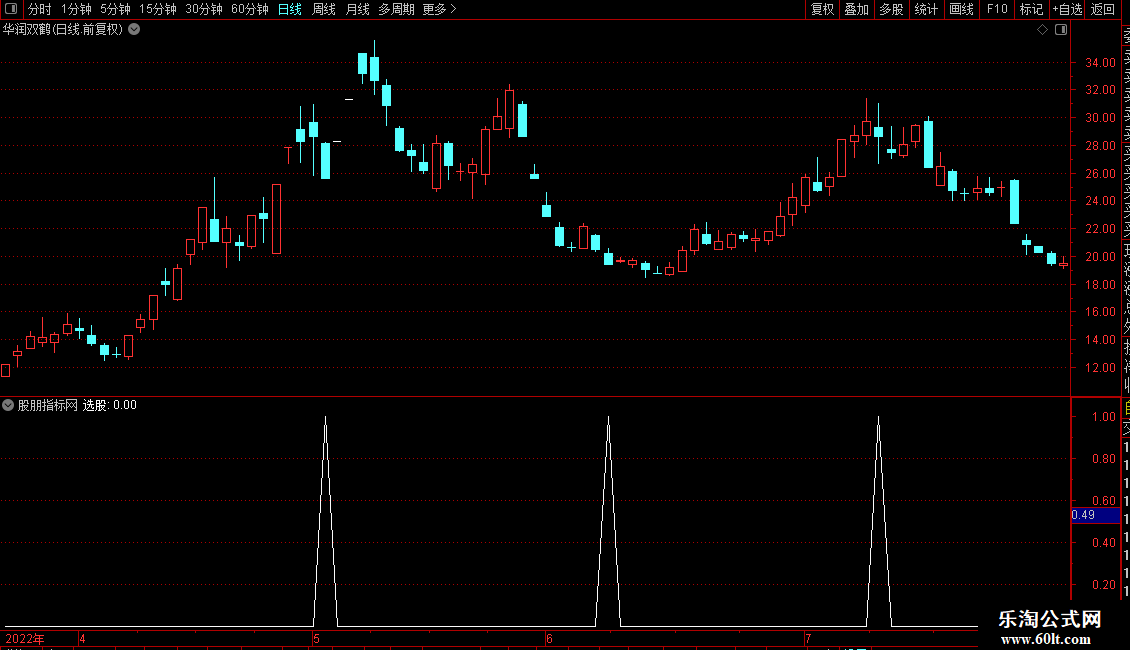Switch to the 分时 chart view
Viewport: 1130px width, 650px height.
[x=40, y=9]
